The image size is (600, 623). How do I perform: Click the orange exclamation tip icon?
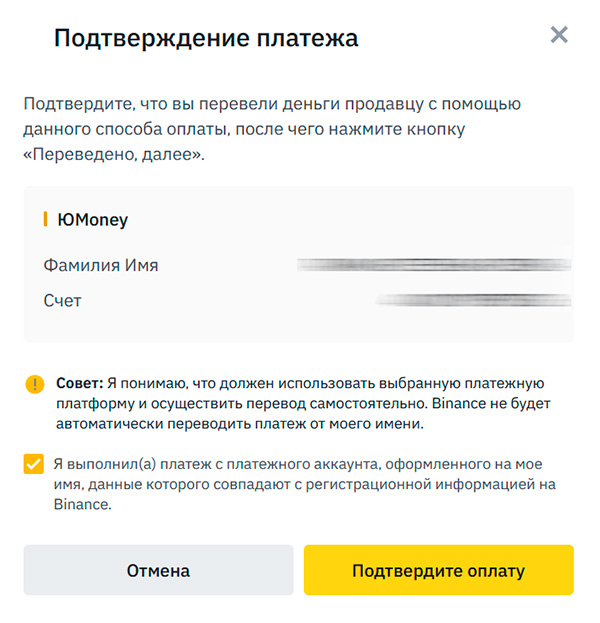click(x=35, y=384)
